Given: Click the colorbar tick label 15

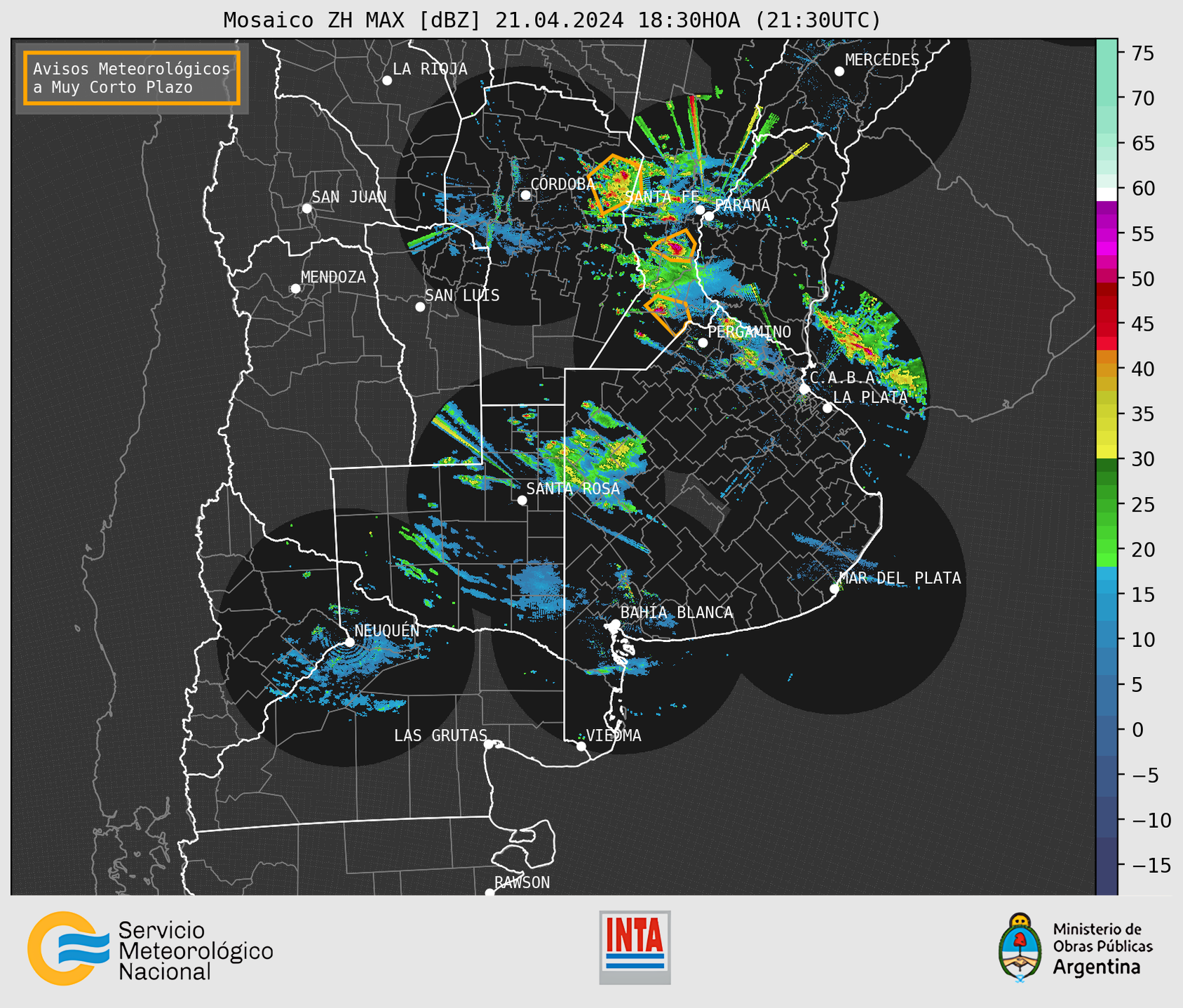Looking at the screenshot, I should point(1142,594).
